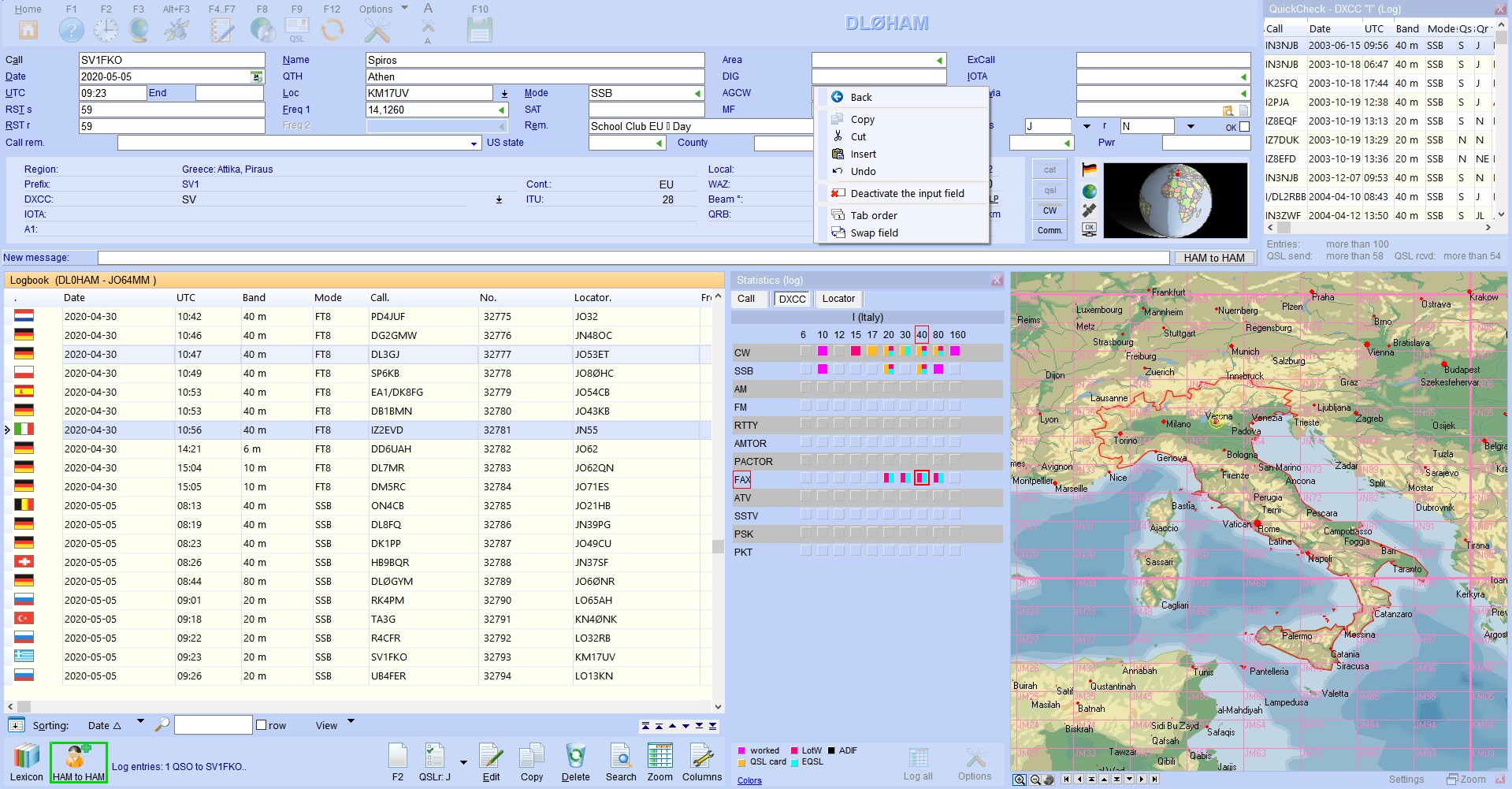Click the QSLr: J checklist icon
1512x789 pixels.
[435, 756]
